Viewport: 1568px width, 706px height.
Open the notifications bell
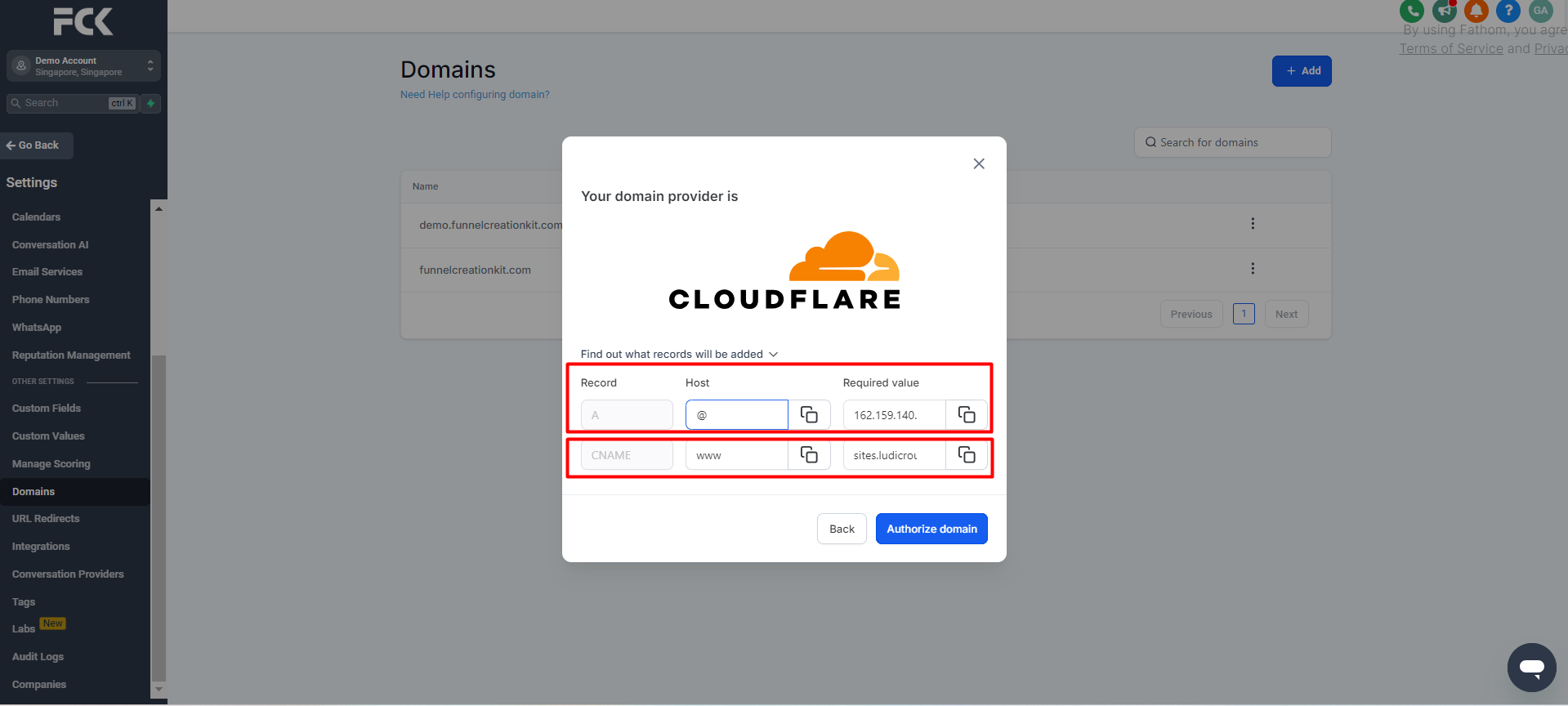click(1476, 11)
